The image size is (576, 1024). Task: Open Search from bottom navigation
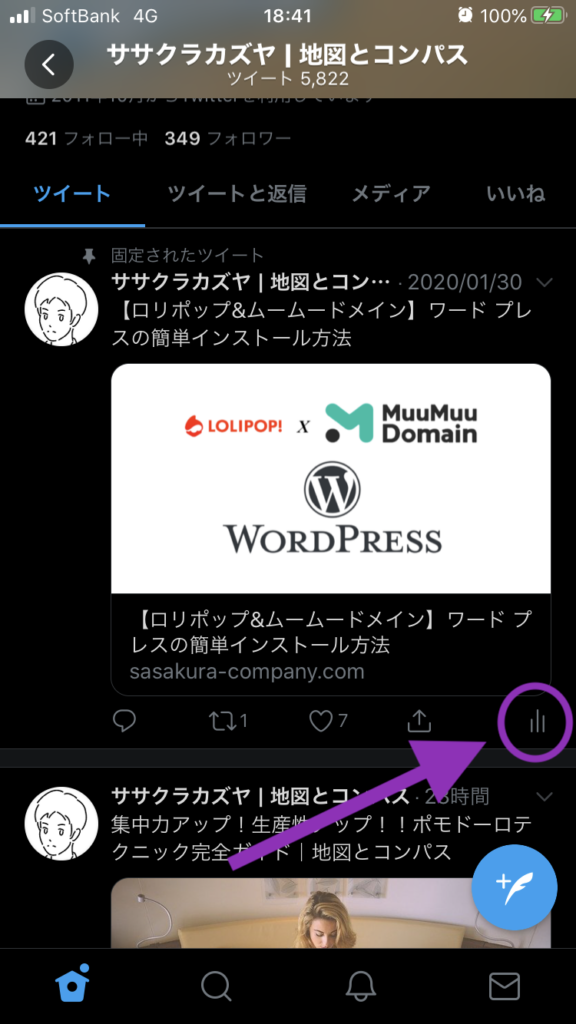pyautogui.click(x=216, y=986)
